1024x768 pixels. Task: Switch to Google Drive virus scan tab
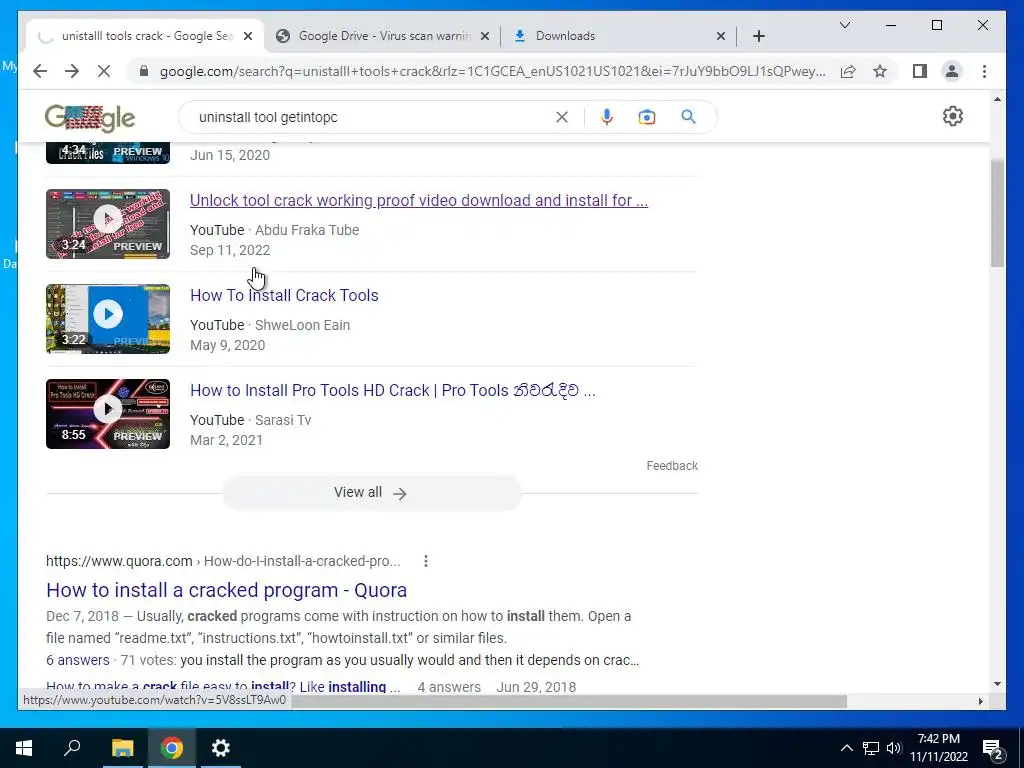click(382, 36)
